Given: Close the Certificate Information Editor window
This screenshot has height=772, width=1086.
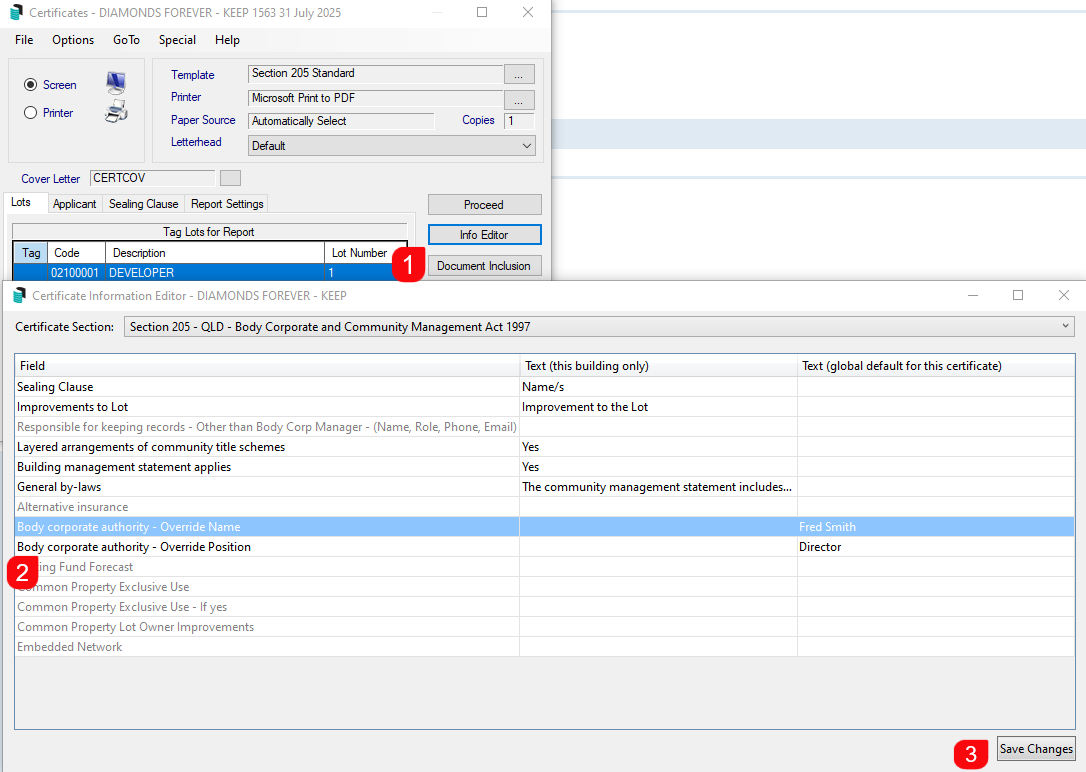Looking at the screenshot, I should (1064, 295).
